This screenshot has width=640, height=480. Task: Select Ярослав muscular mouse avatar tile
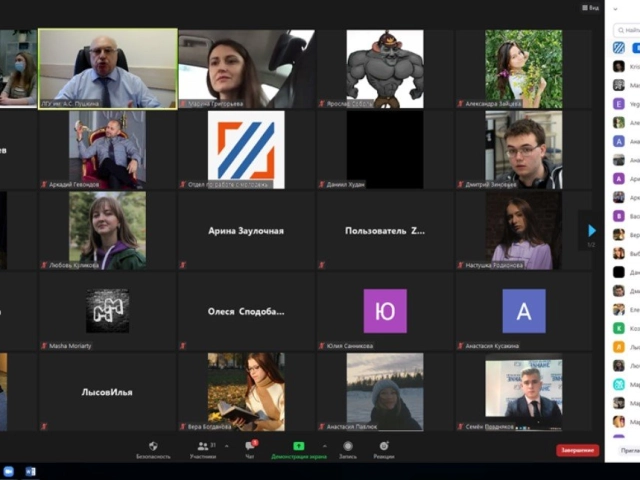[385, 69]
